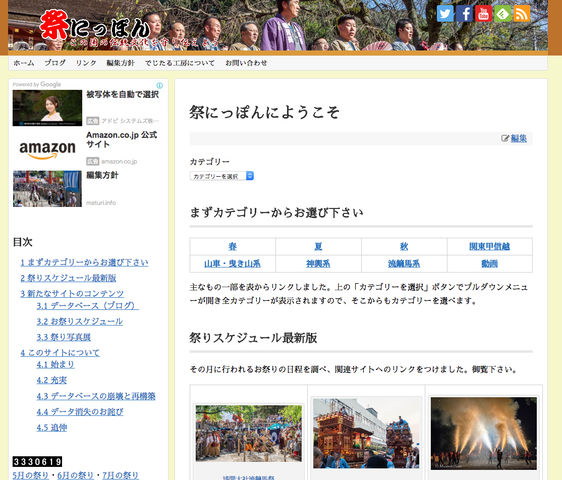Viewport: 562px width, 480px height.
Task: Click the 祭にっぽんにようこそ page heading
Action: point(265,112)
